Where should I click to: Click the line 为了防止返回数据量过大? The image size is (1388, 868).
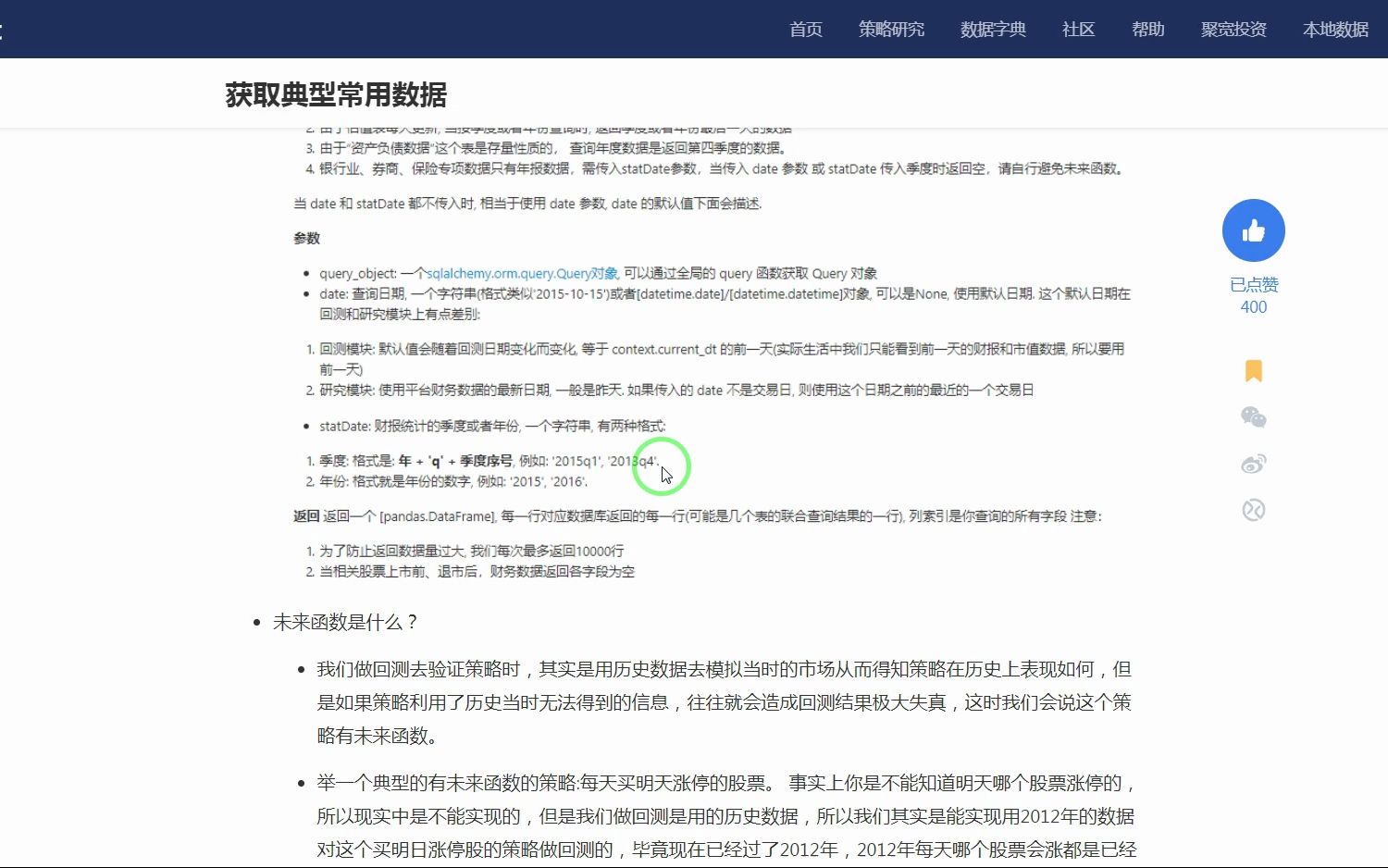471,551
